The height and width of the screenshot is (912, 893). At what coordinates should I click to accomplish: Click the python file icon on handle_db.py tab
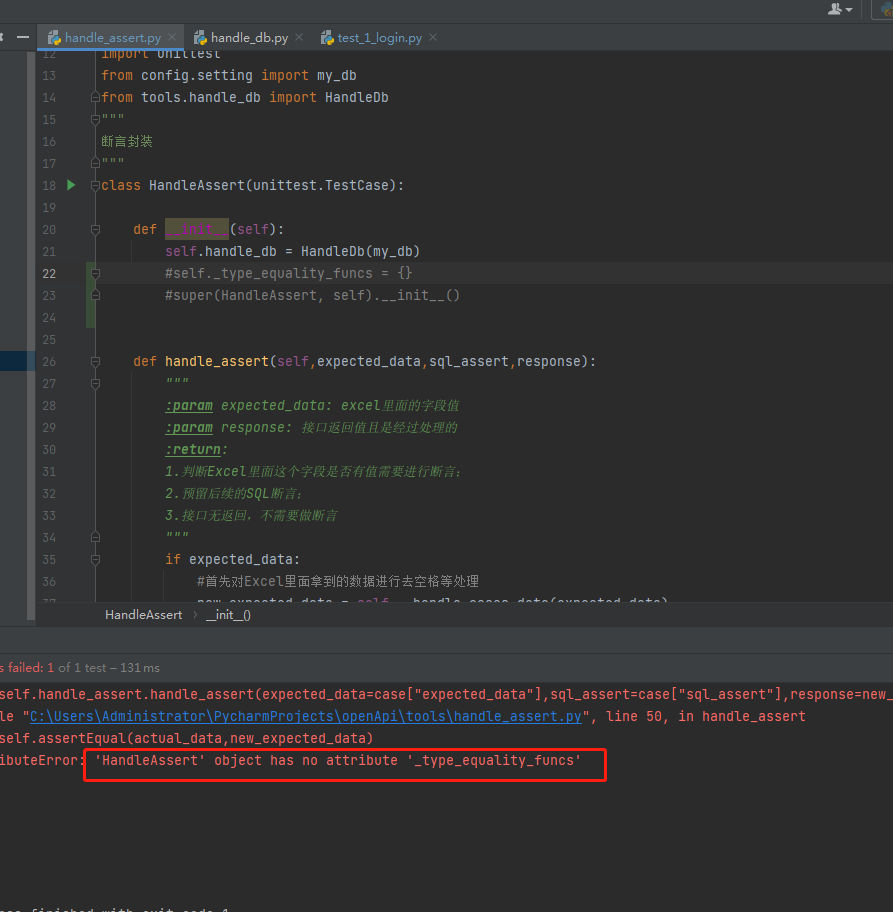tap(200, 38)
